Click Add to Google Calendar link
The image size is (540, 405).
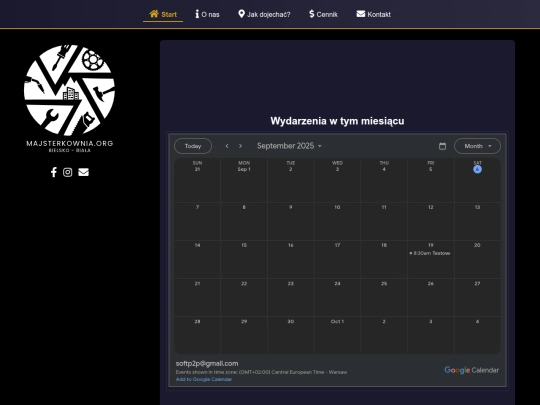coord(204,379)
